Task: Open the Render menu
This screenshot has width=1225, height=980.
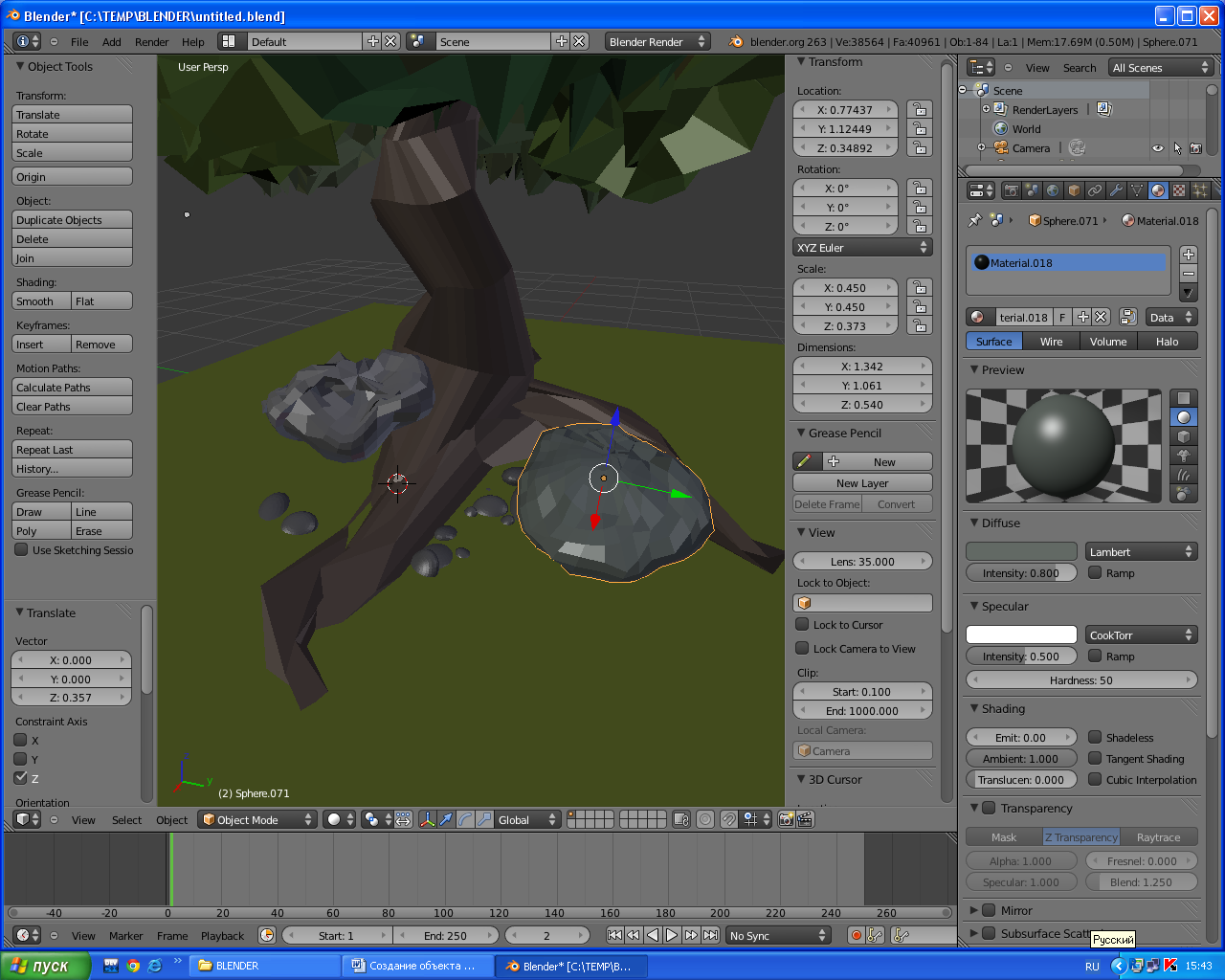Action: click(x=151, y=41)
